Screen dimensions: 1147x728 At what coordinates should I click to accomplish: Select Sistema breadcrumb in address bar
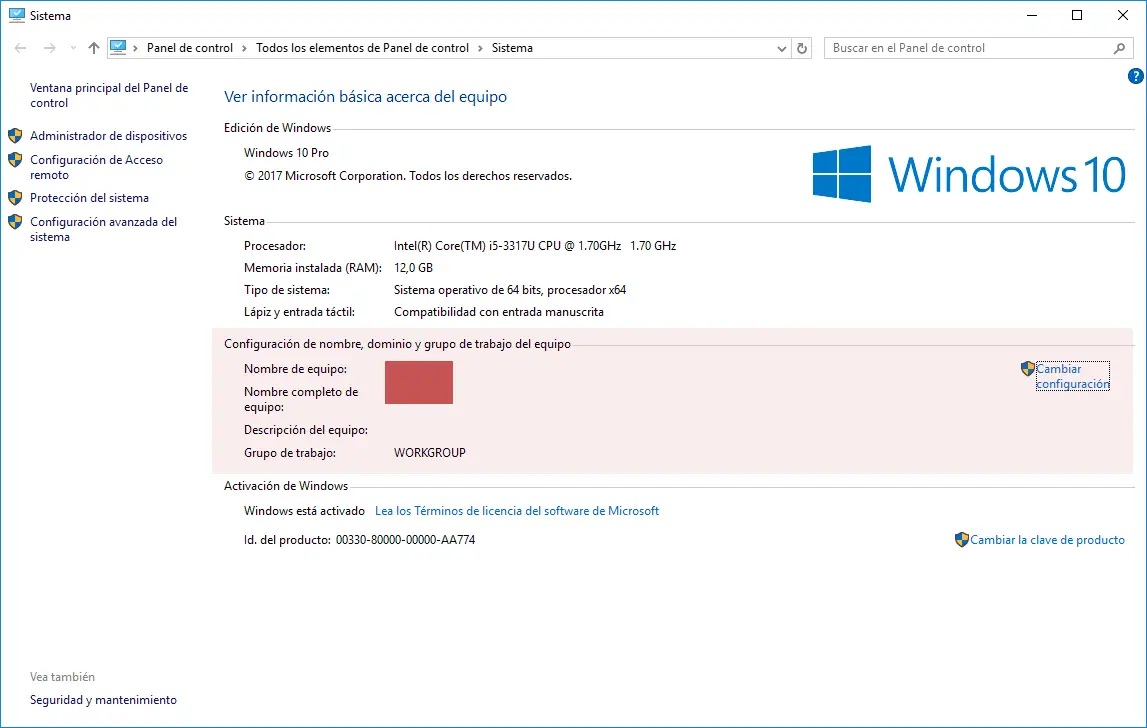512,48
